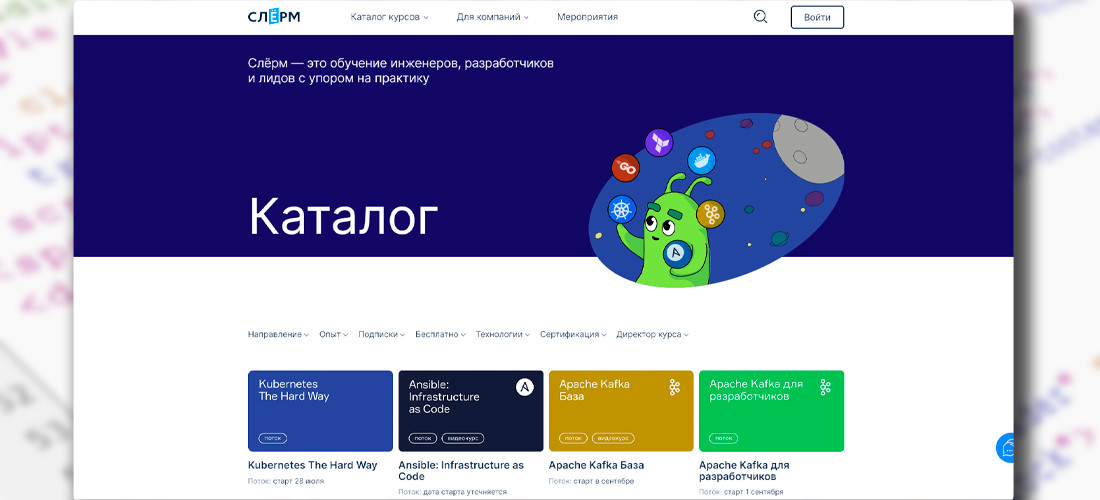Click the поток tag on the Kafka База card
This screenshot has width=1100, height=500.
pos(573,438)
